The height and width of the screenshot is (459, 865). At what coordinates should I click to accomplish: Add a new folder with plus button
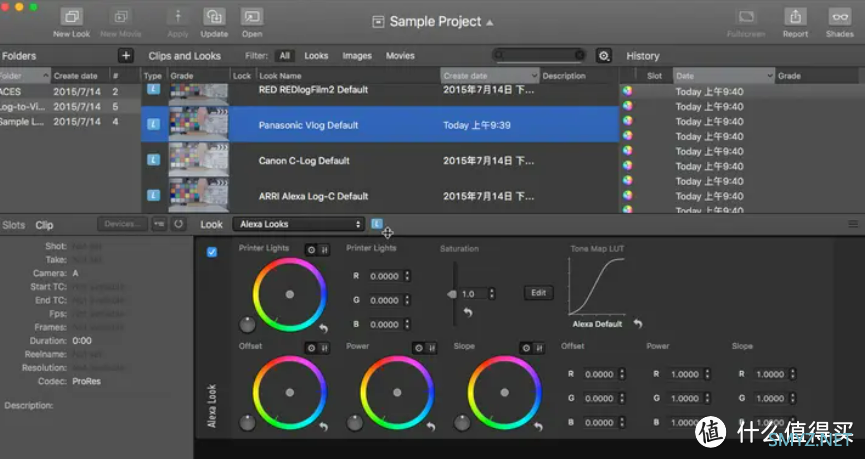point(125,56)
